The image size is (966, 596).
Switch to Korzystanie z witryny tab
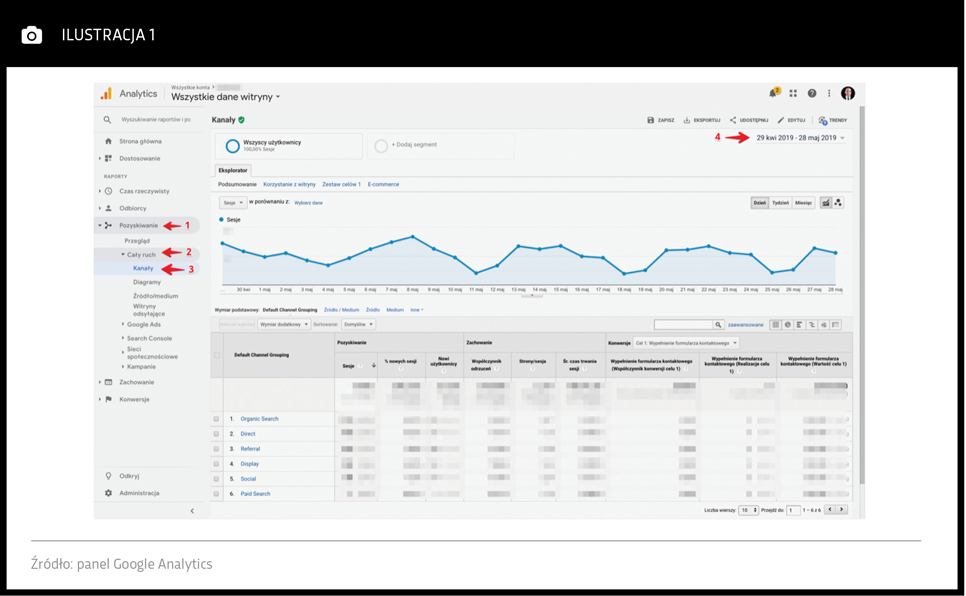click(289, 184)
